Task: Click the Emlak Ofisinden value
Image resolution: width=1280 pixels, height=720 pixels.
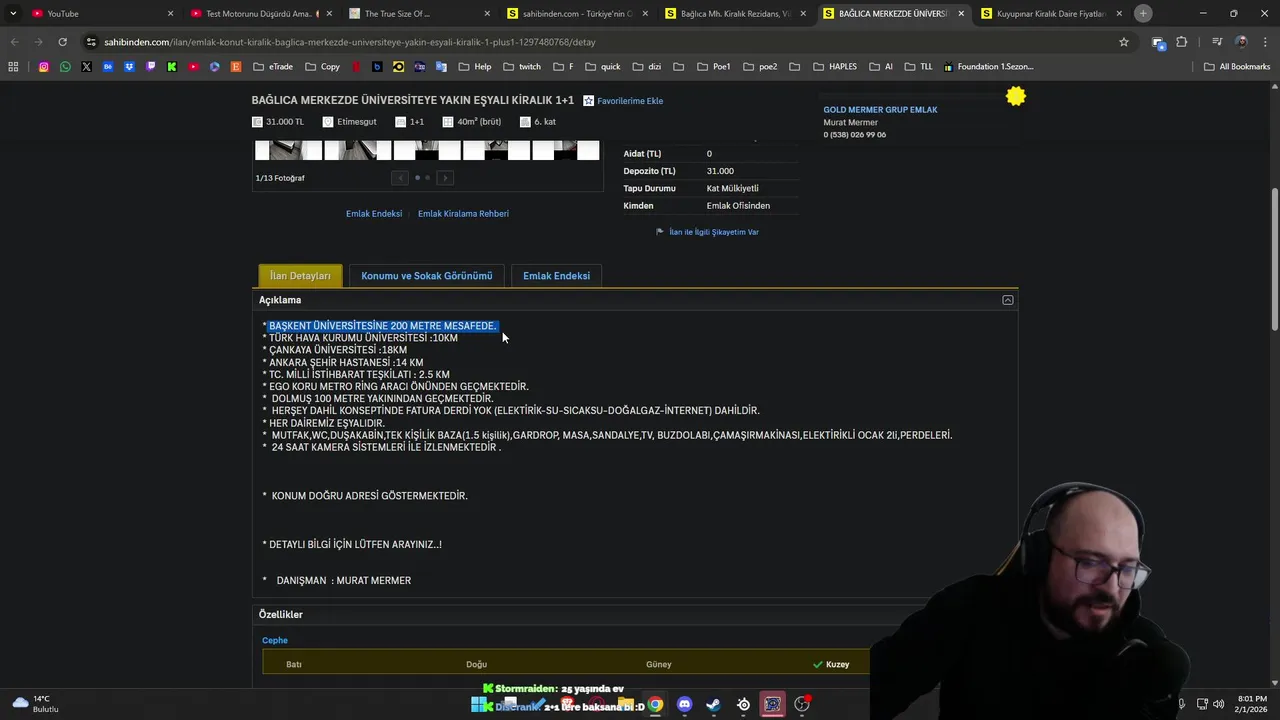Action: tap(738, 206)
